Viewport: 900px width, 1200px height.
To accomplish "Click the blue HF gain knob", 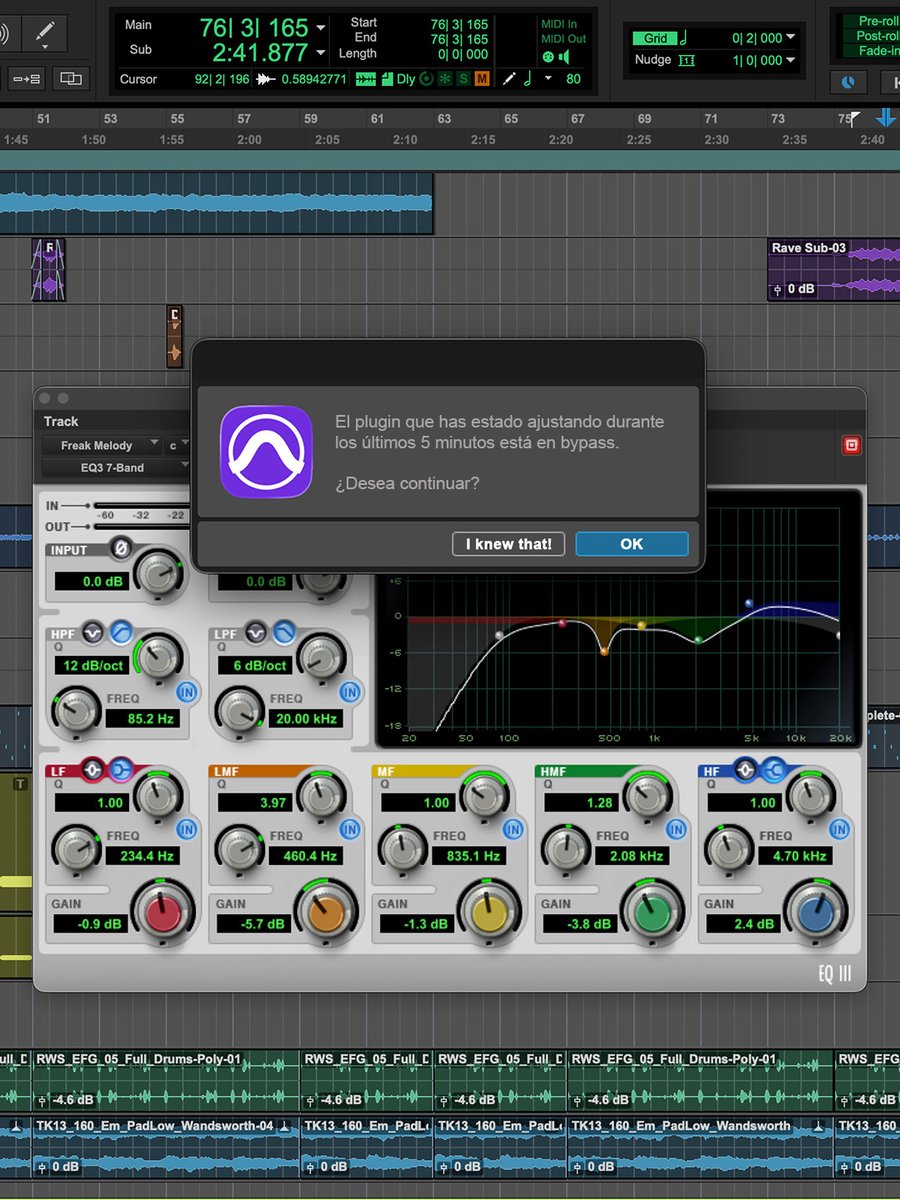I will (815, 913).
